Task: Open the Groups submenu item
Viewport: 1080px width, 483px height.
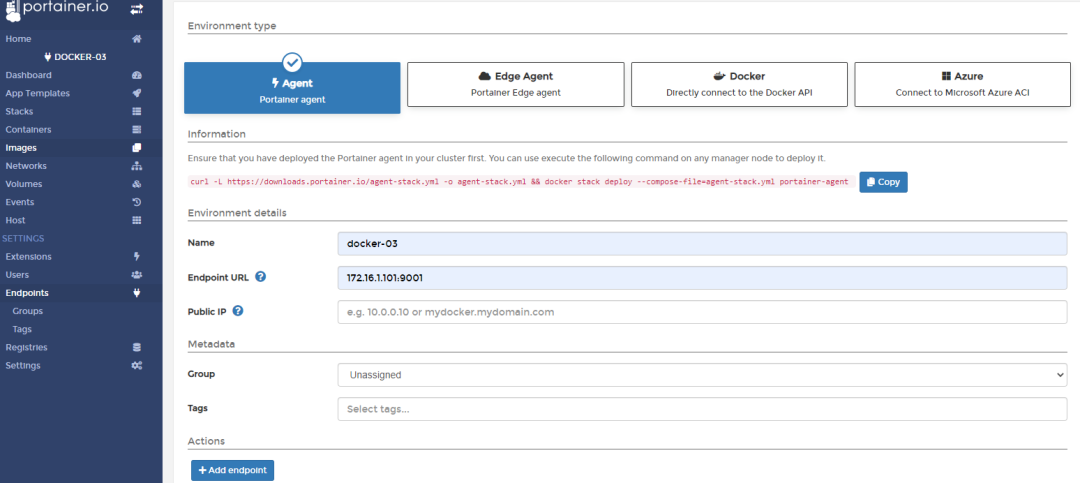Action: 28,311
